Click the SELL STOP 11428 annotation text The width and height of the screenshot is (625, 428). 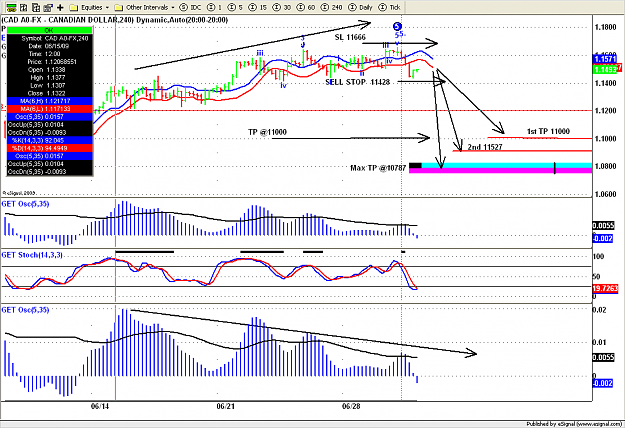click(358, 82)
